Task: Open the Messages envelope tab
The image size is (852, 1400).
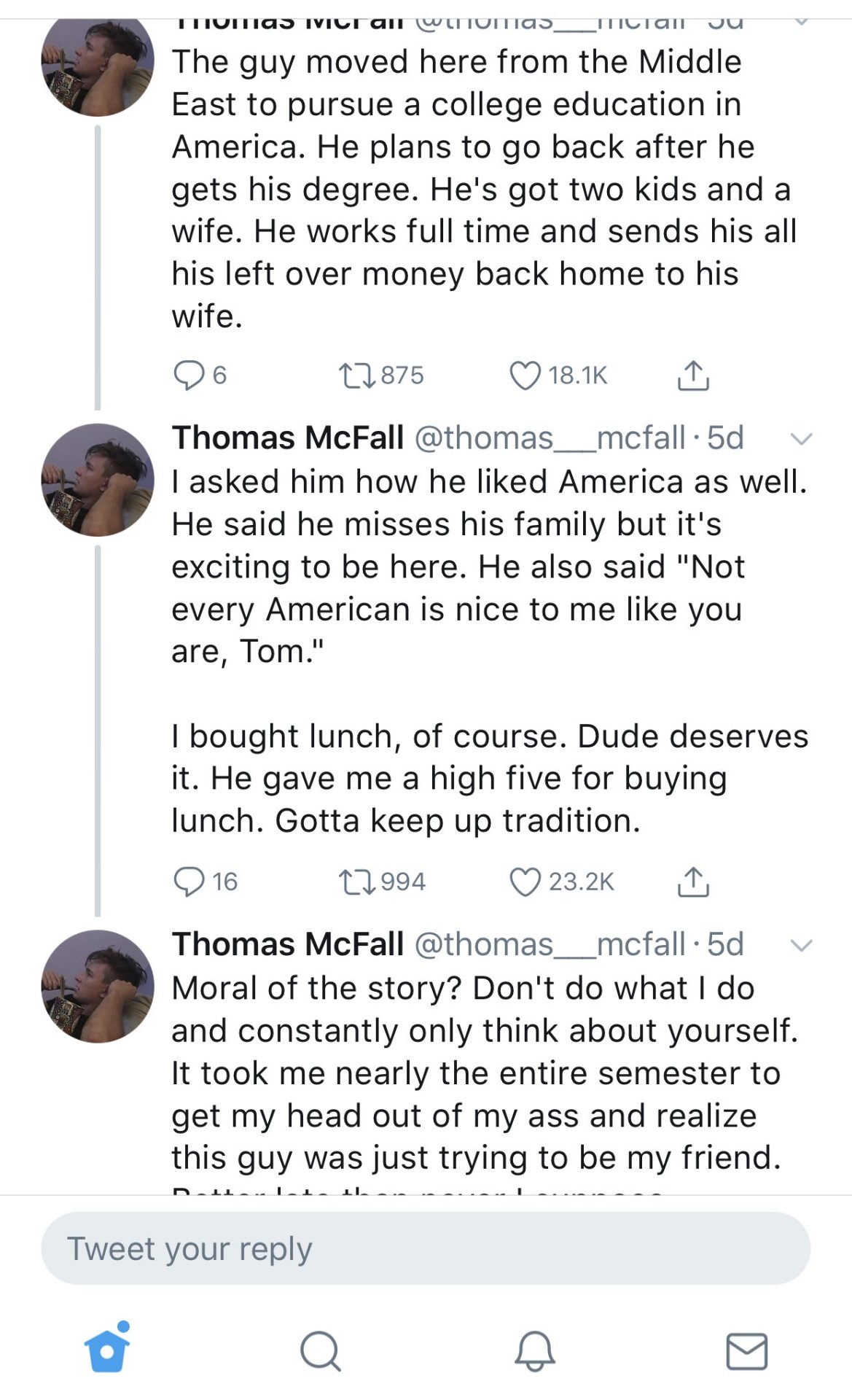Action: [x=747, y=1350]
